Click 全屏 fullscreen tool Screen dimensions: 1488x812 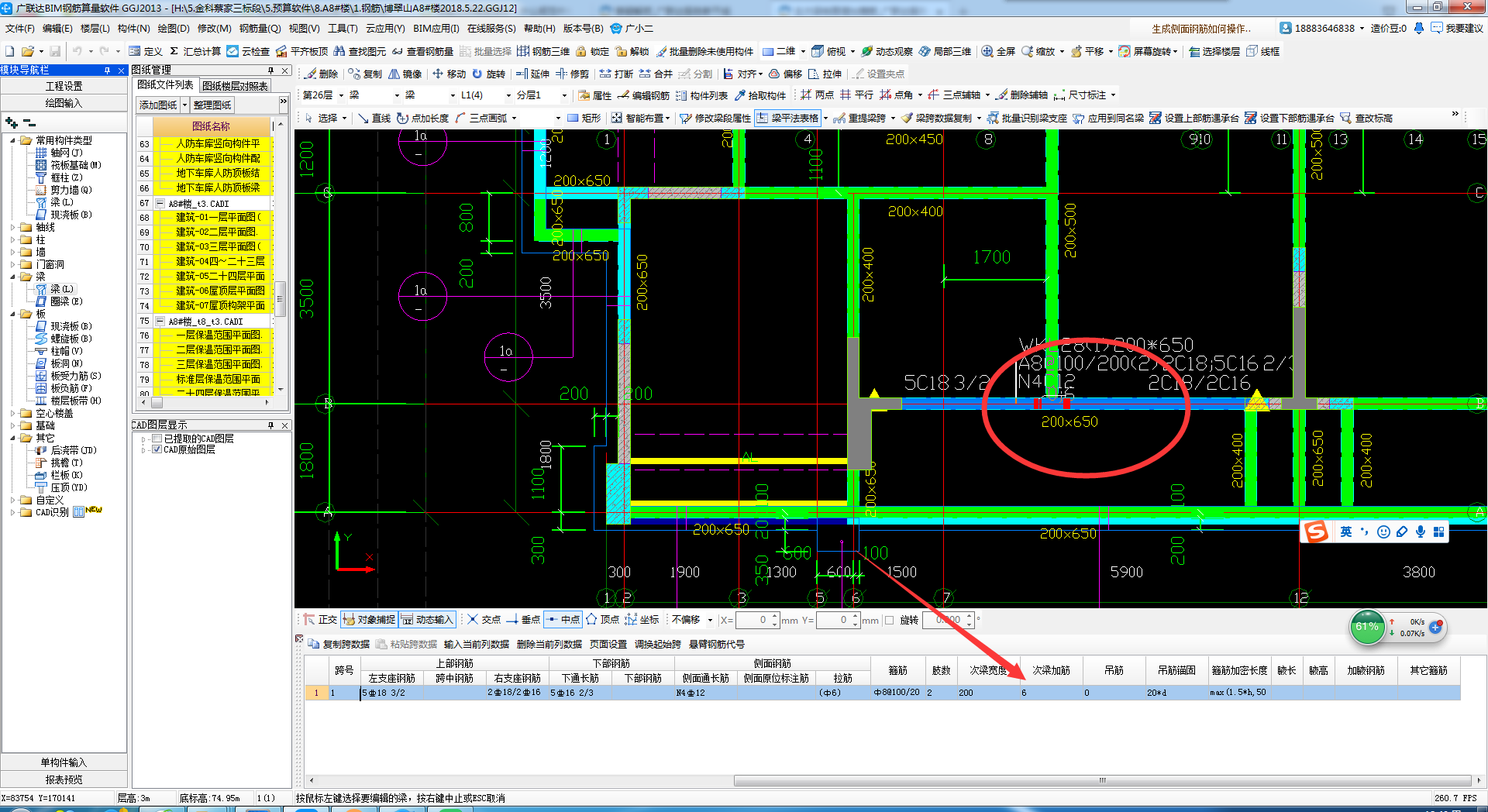998,51
